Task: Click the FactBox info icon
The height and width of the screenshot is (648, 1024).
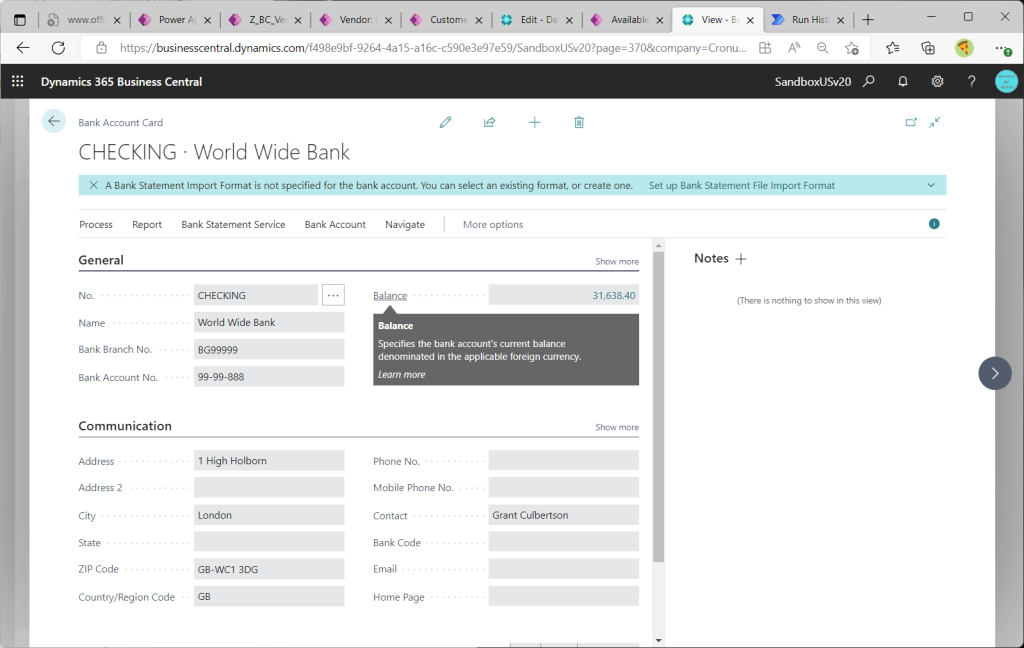Action: tap(934, 224)
